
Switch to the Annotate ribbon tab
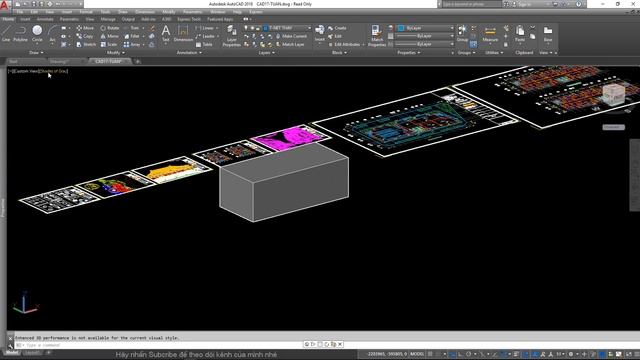pos(45,19)
